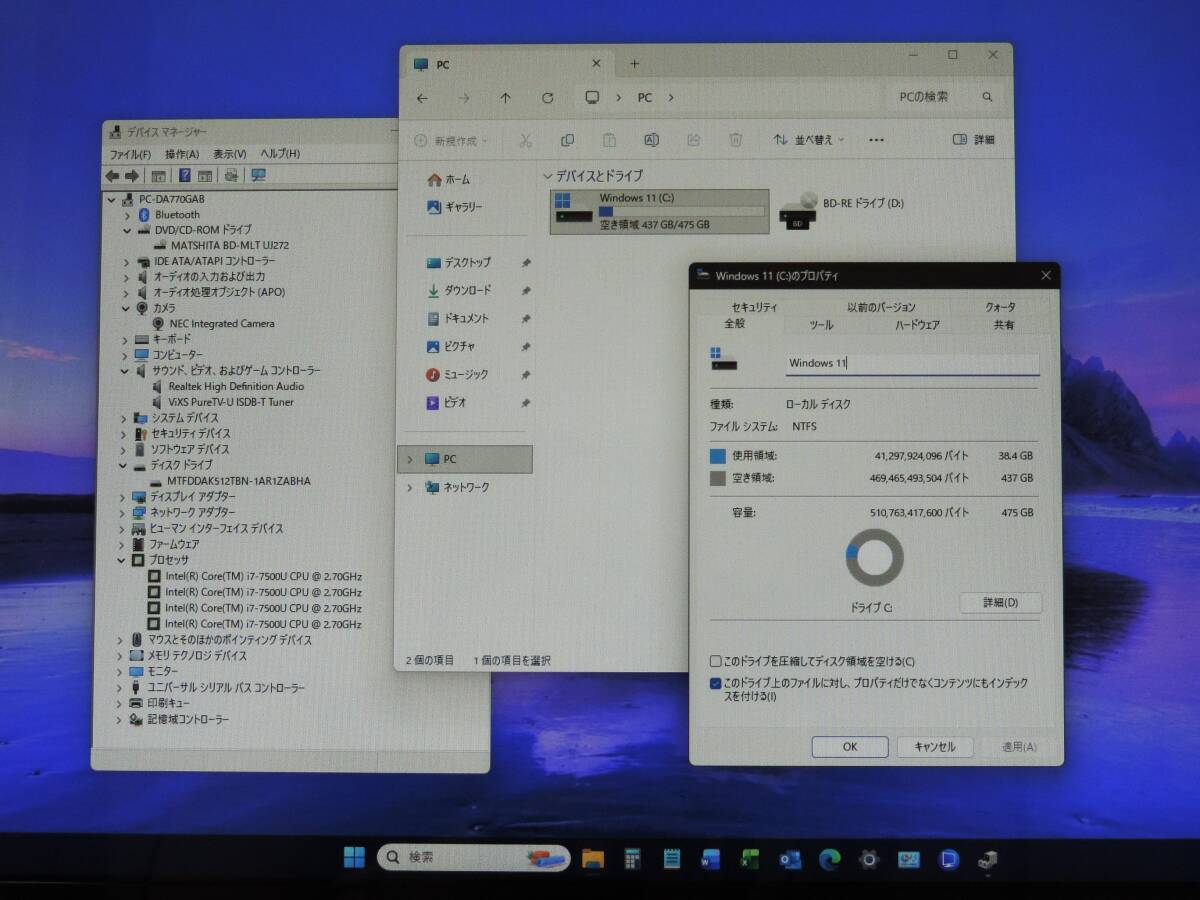1200x900 pixels.
Task: Open Microsoft Edge from the taskbar
Action: tap(829, 859)
